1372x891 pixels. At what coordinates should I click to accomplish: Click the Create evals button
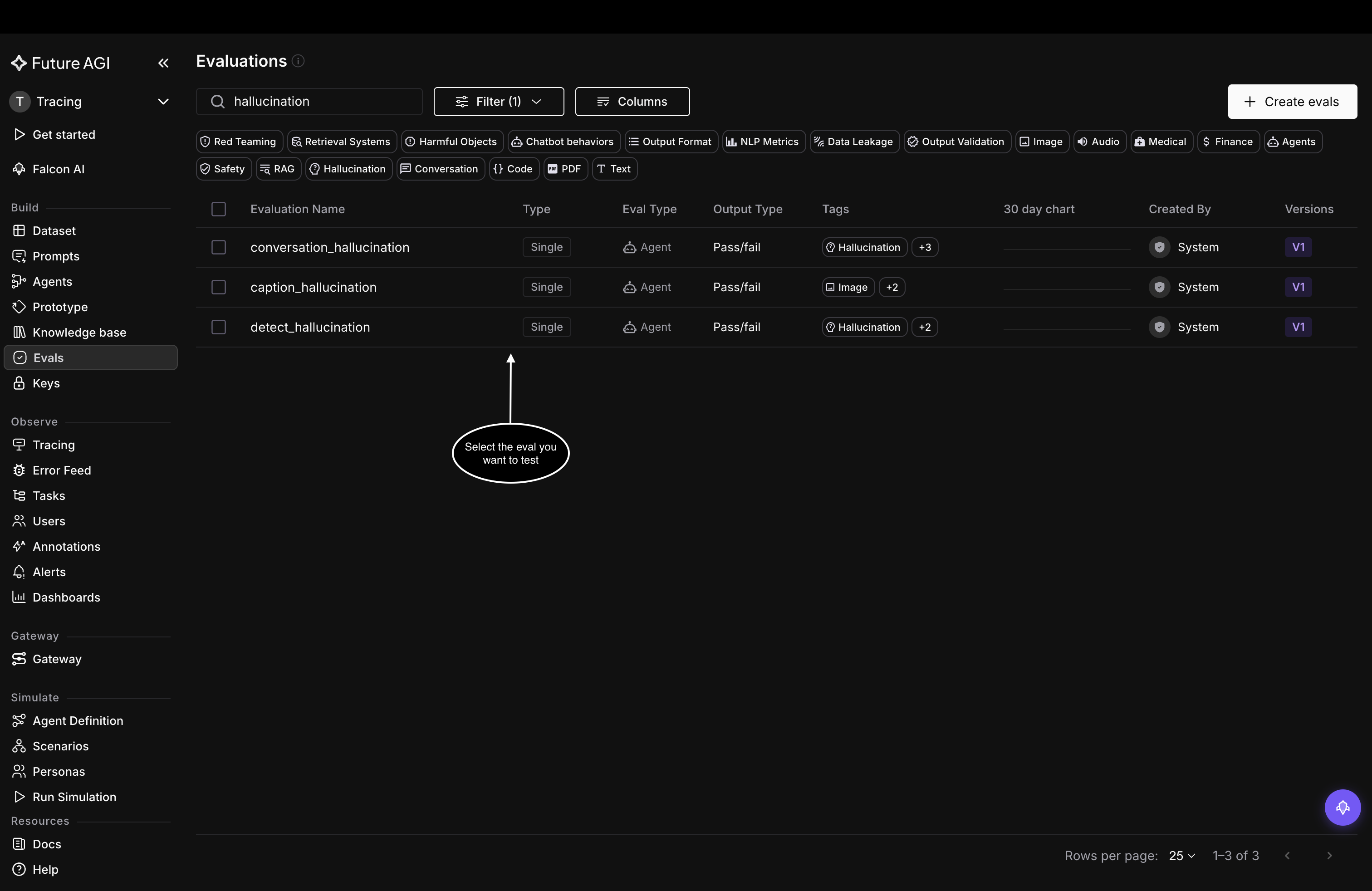[x=1292, y=102]
